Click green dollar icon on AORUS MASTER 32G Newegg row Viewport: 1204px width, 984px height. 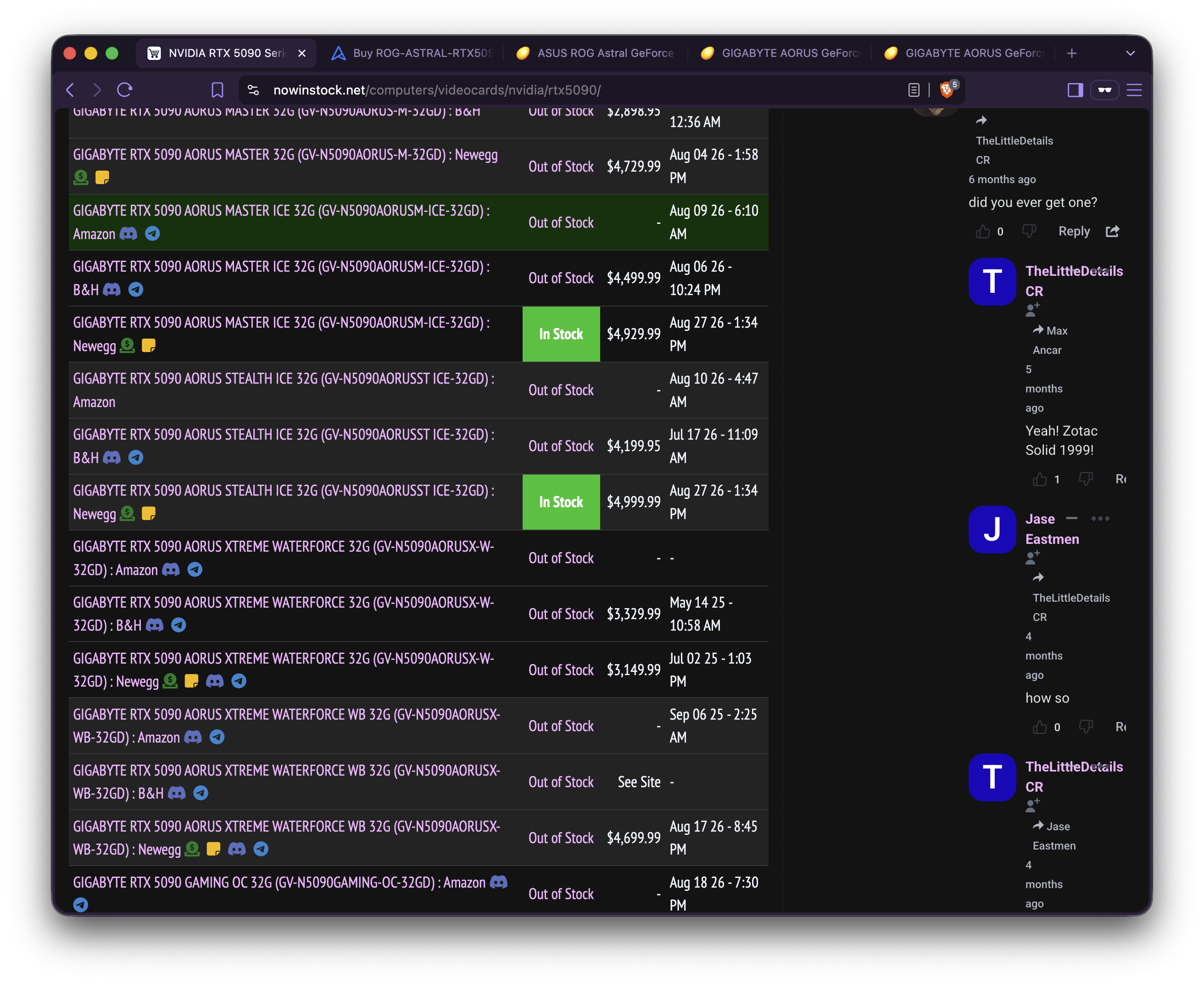tap(81, 178)
